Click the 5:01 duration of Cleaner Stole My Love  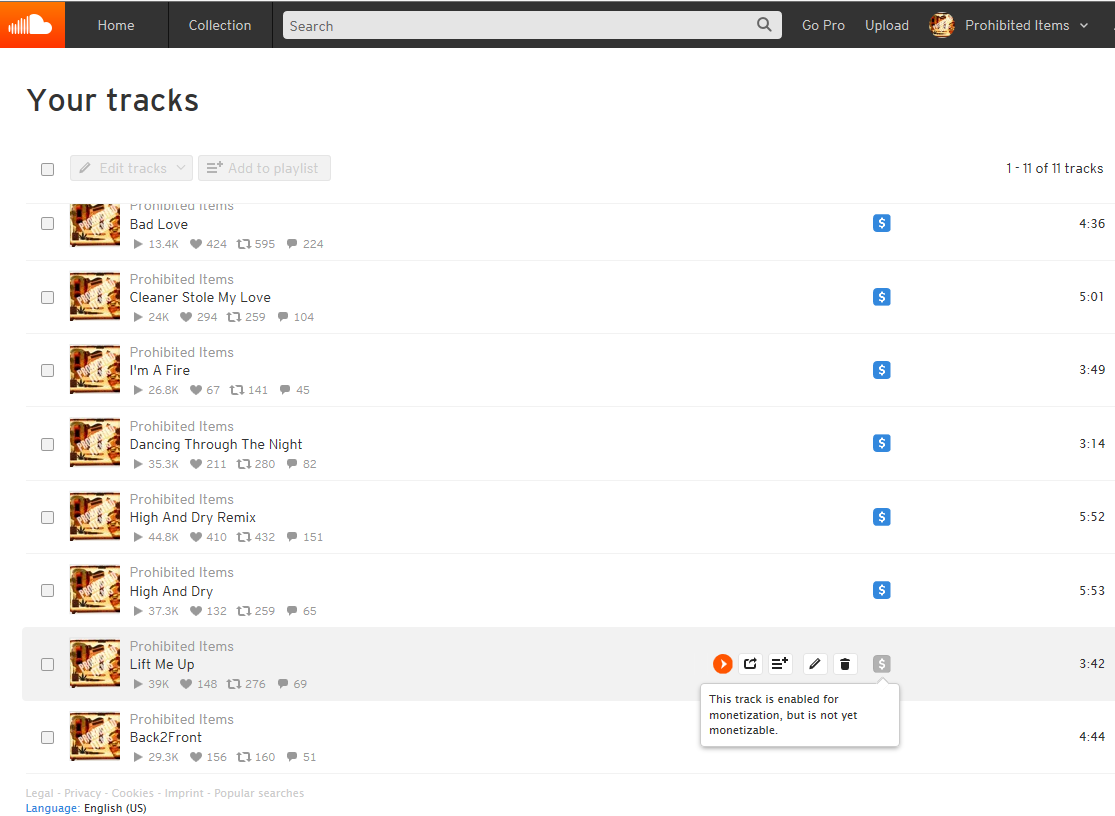tap(1092, 296)
